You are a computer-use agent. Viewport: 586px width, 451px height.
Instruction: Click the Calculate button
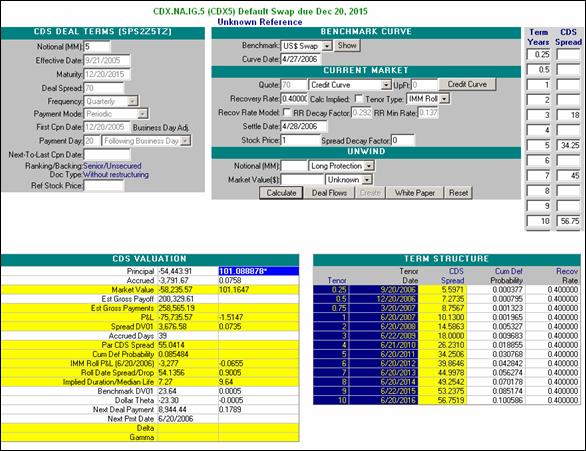tap(281, 193)
